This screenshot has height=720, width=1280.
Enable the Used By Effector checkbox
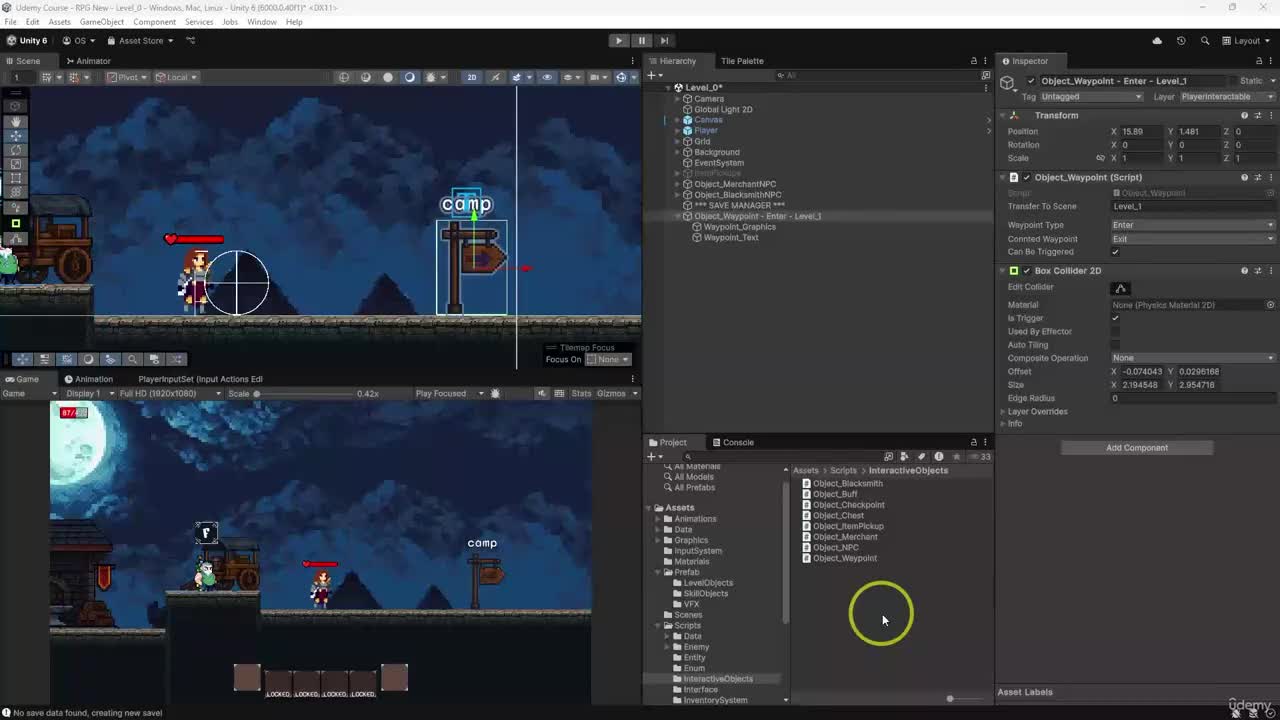coord(1115,332)
